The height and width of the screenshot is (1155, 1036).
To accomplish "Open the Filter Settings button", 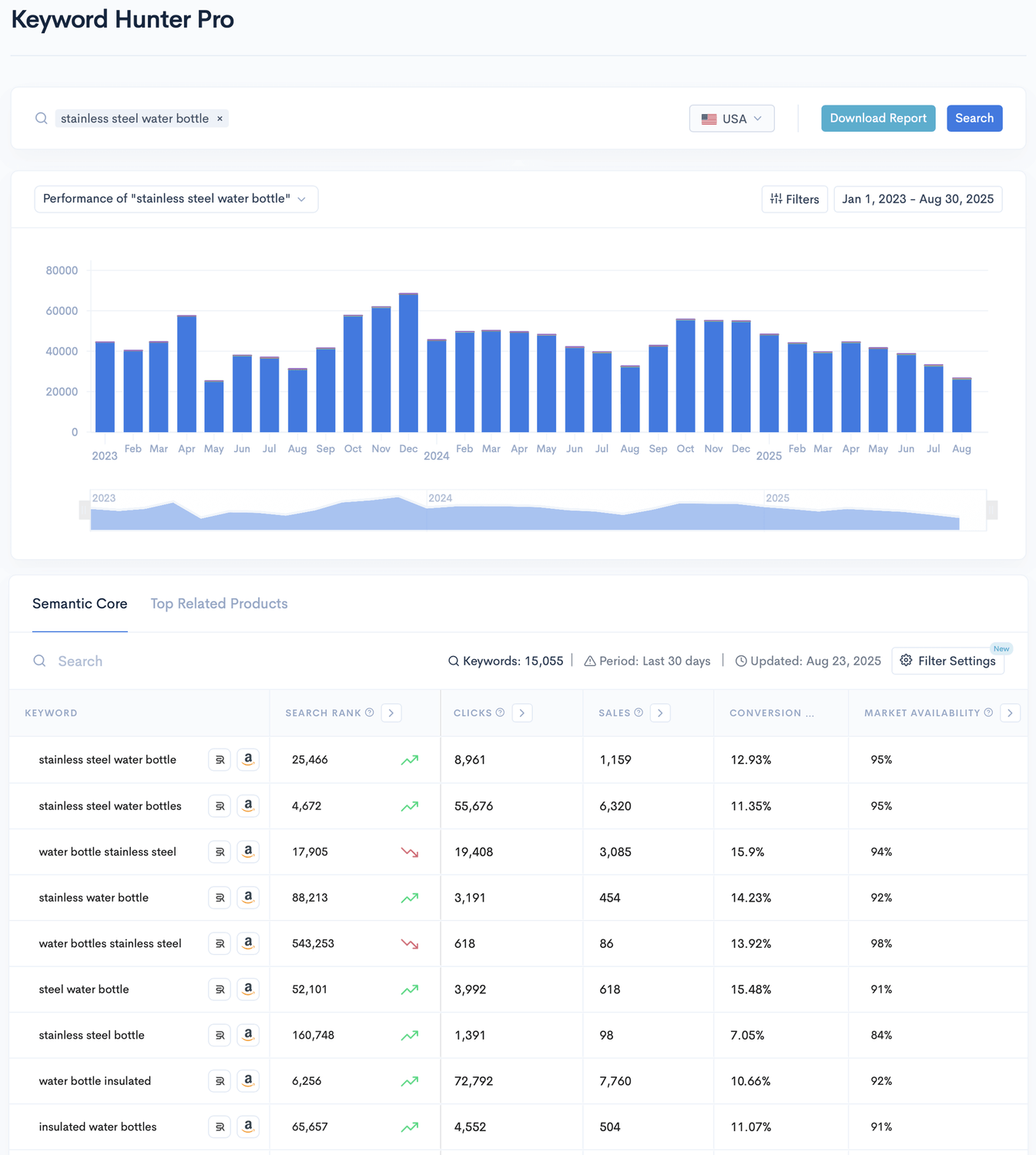I will tap(947, 661).
